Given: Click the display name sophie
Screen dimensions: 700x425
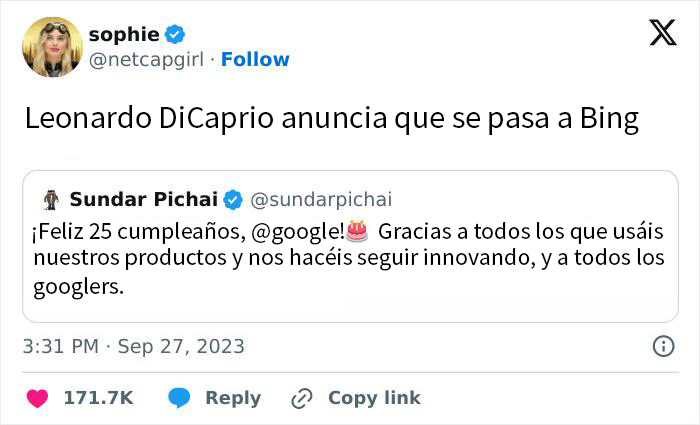Looking at the screenshot, I should [123, 34].
